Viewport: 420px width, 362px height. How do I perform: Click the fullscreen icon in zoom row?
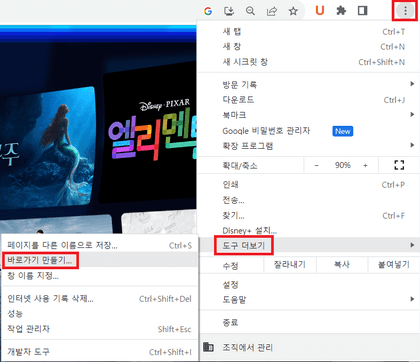(x=399, y=165)
